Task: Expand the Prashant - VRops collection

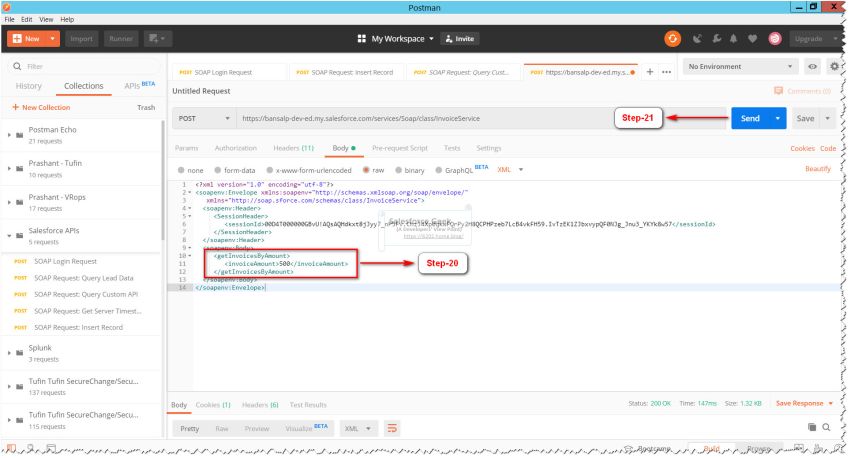Action: [x=9, y=202]
